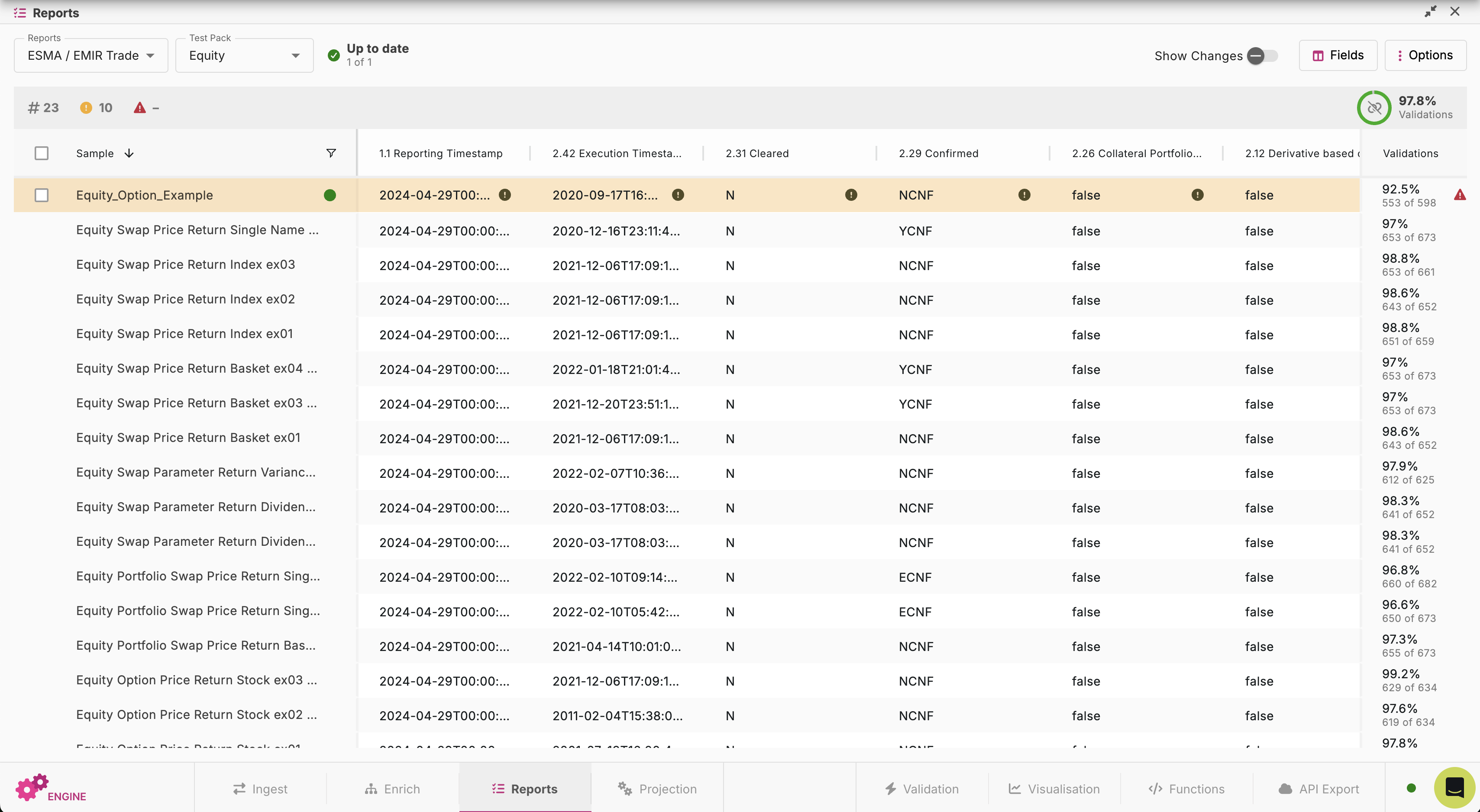Click YCNF in the Single Name row
The width and height of the screenshot is (1480, 812).
click(x=915, y=231)
